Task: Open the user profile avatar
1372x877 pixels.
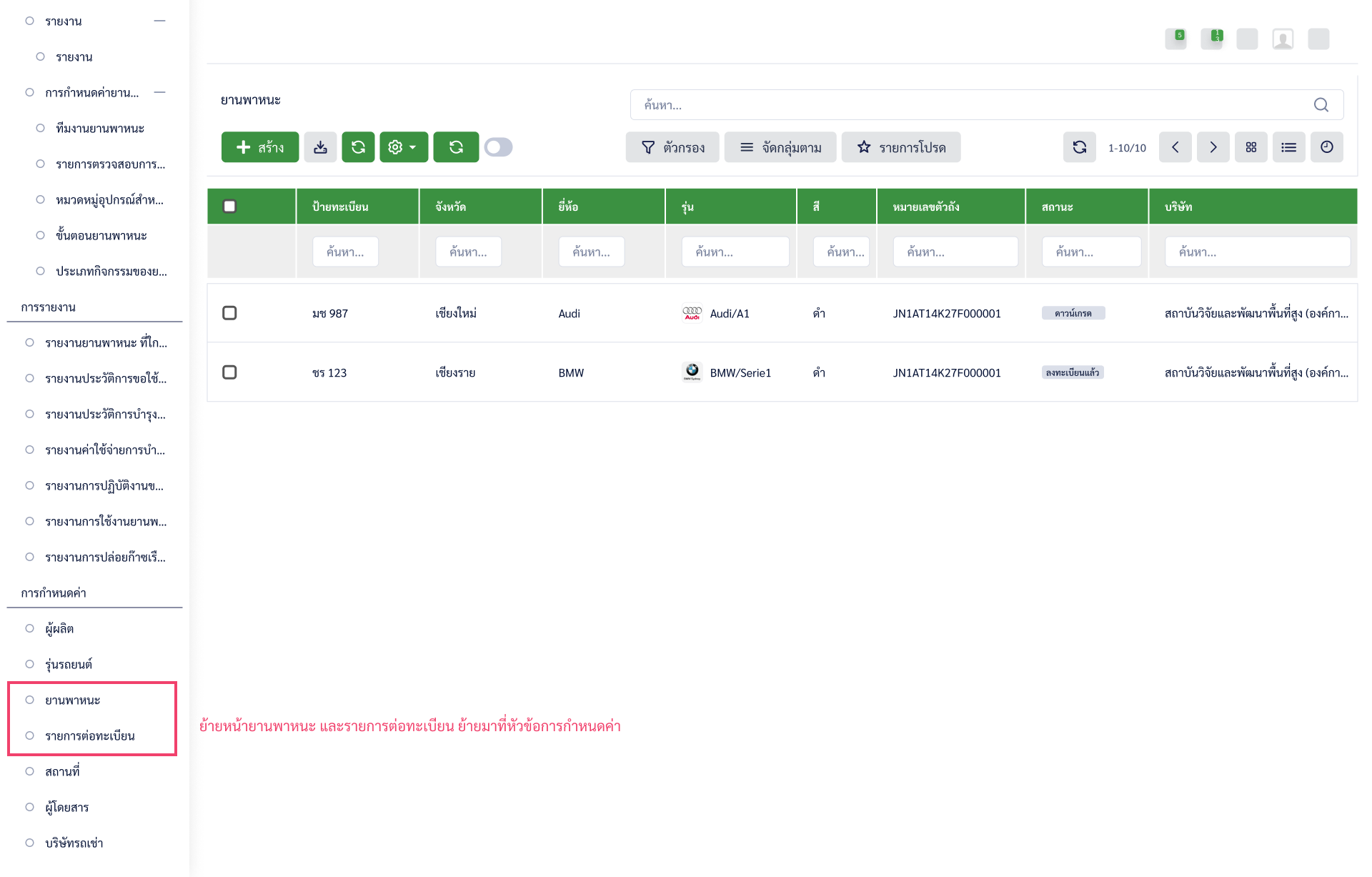Action: (x=1283, y=39)
